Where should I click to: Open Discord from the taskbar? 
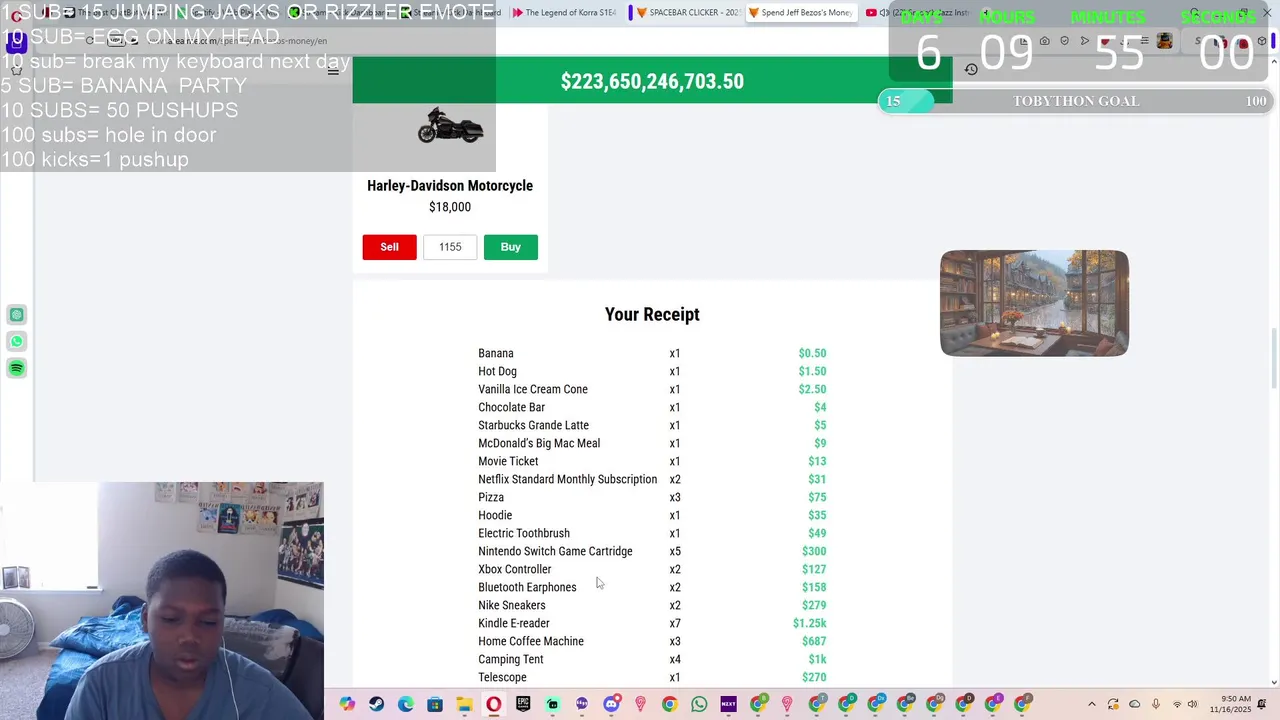point(611,704)
